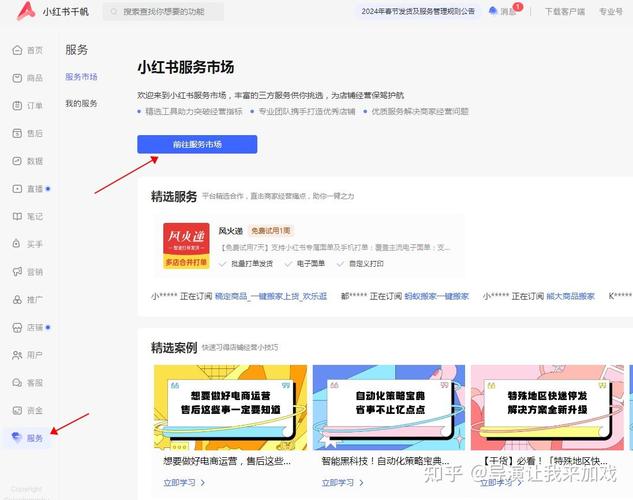
Task: Click the 数据 data icon in sidebar
Action: tap(17, 161)
